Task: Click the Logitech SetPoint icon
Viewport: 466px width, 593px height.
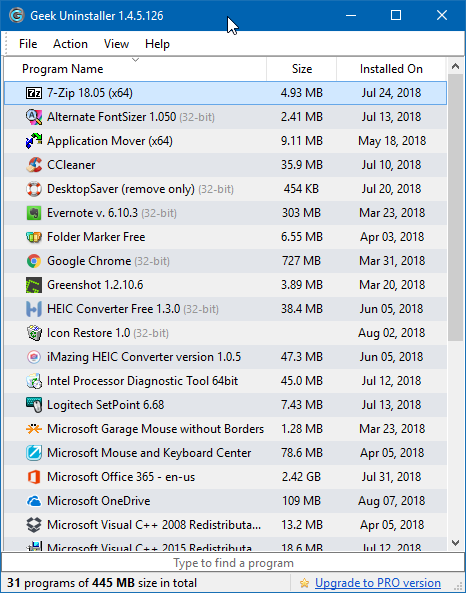Action: (34, 405)
